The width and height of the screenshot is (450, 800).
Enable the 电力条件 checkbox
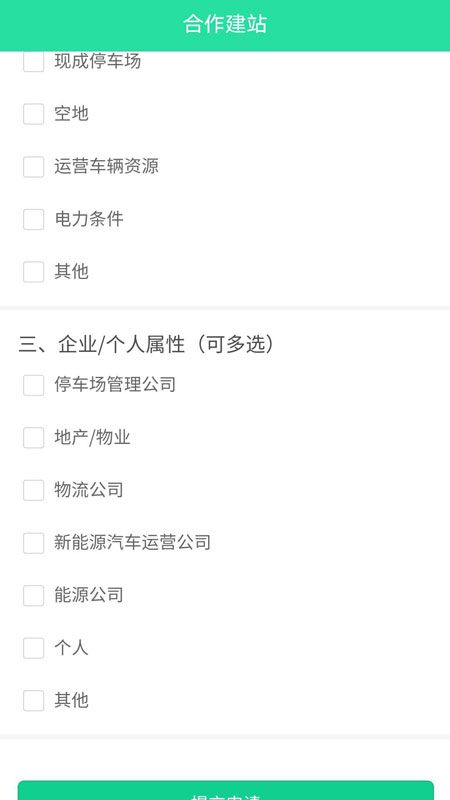coord(34,219)
